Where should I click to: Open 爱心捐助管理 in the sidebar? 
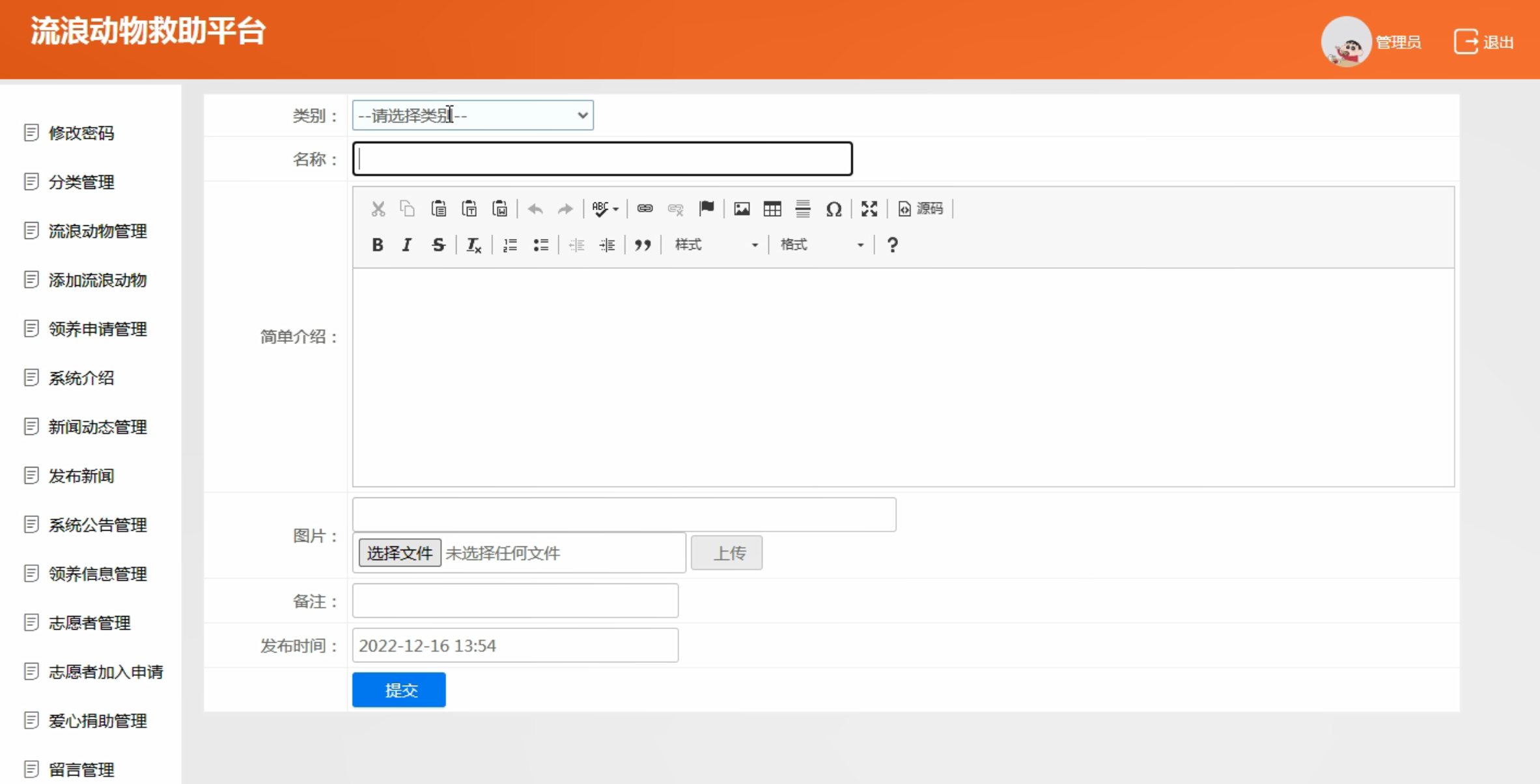pos(98,721)
